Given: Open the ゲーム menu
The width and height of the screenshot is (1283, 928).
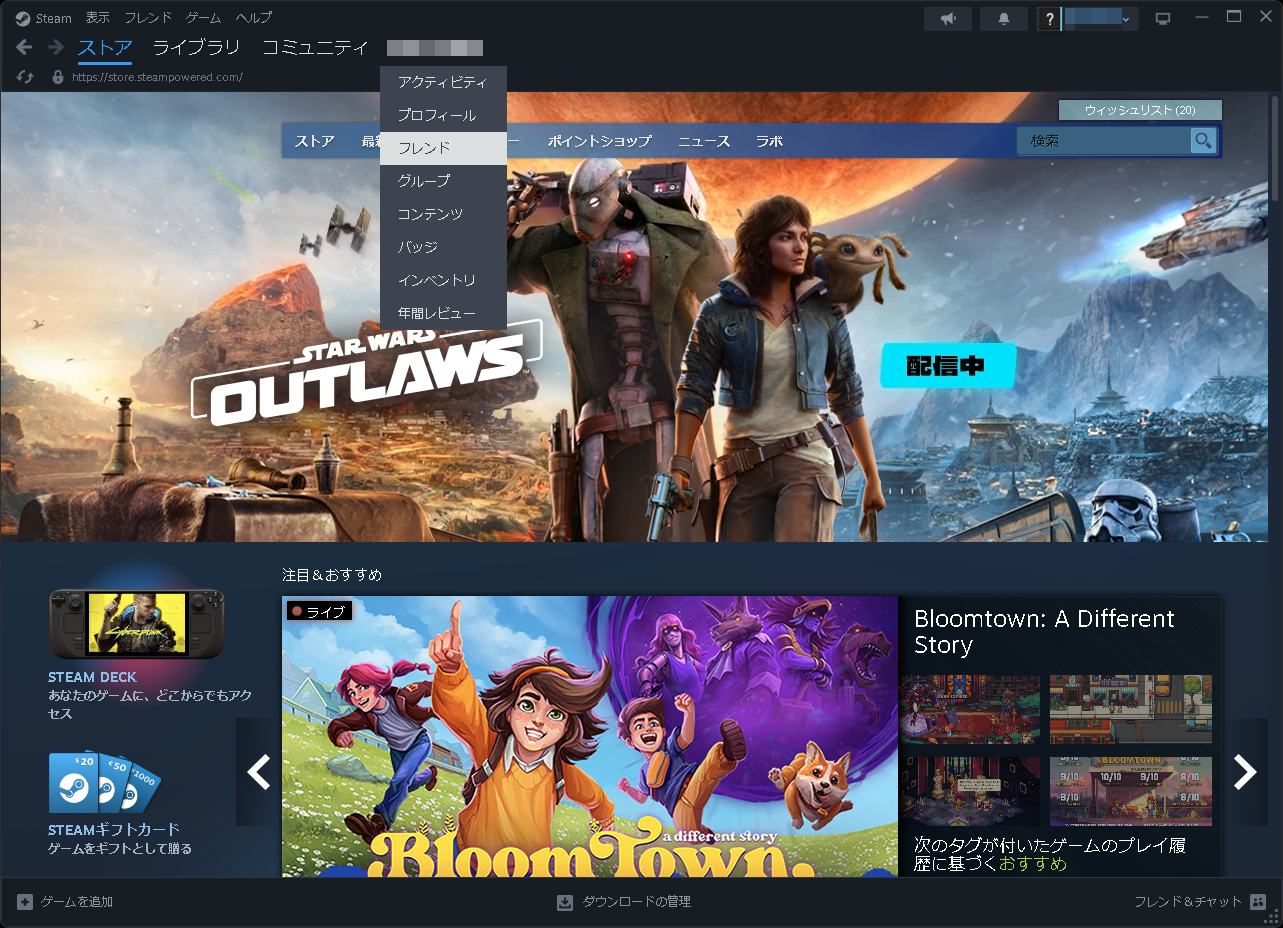Looking at the screenshot, I should (204, 18).
